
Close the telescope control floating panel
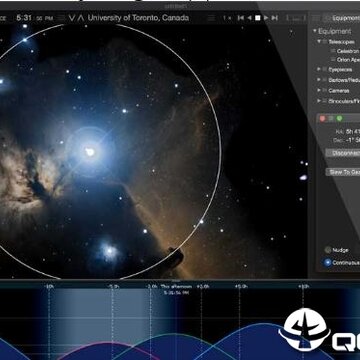(322, 118)
